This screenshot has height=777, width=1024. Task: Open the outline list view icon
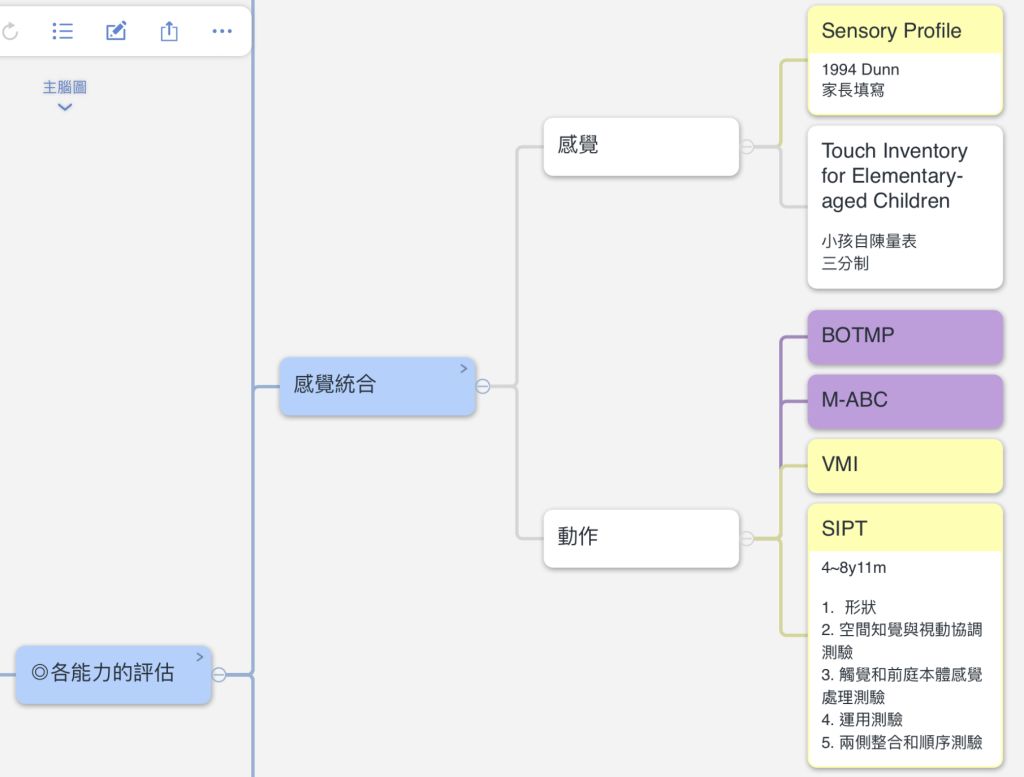[x=63, y=32]
